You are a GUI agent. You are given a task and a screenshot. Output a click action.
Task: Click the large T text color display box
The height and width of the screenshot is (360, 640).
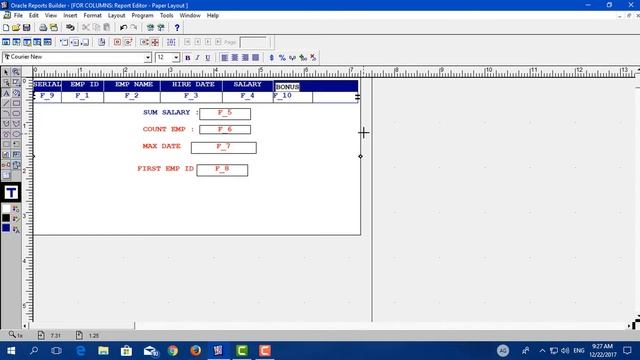point(11,193)
